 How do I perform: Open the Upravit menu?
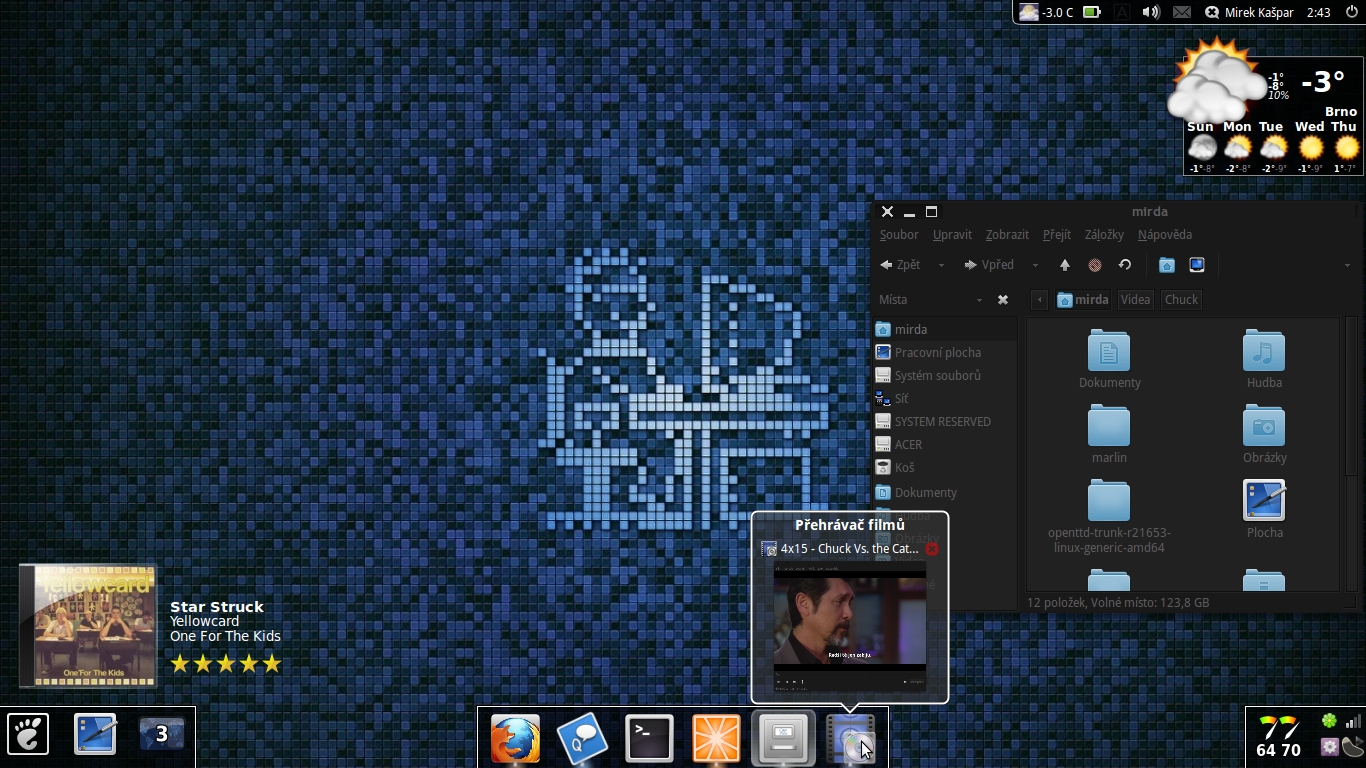click(952, 235)
